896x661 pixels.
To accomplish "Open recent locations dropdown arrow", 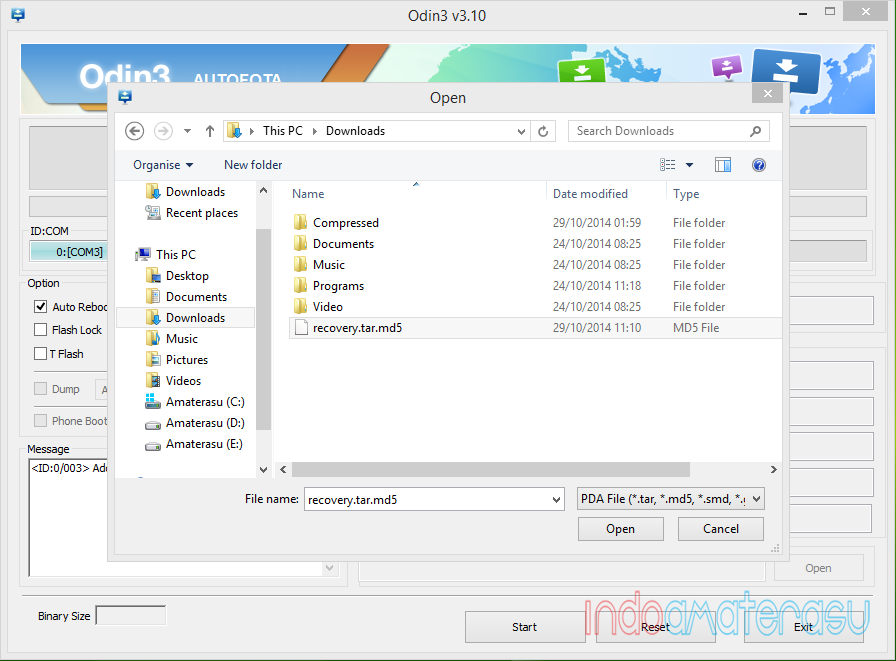I will (x=187, y=131).
